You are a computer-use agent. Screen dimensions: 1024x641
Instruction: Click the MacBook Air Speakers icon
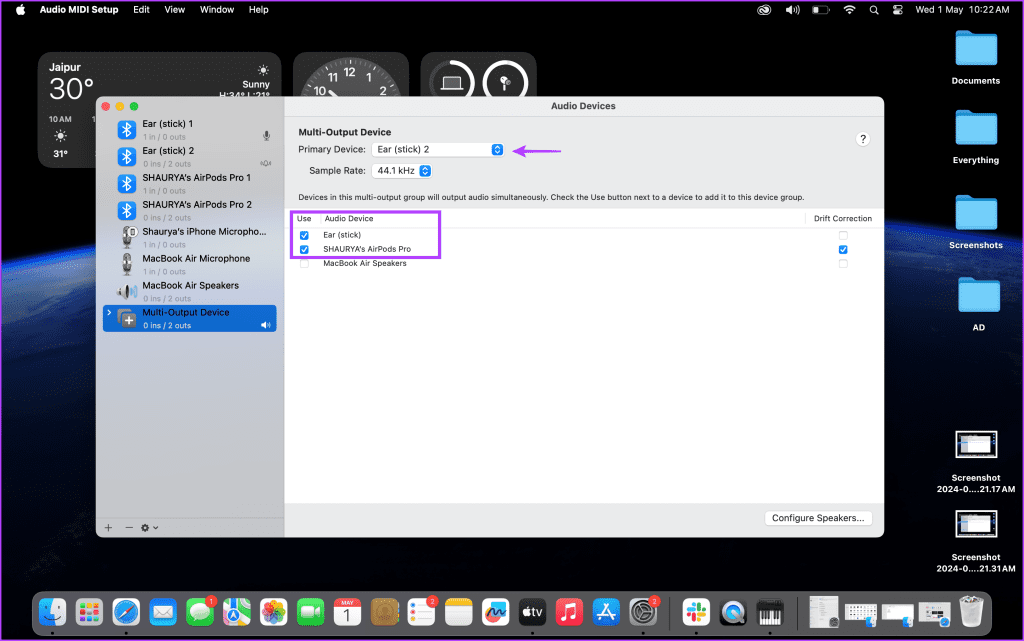[x=127, y=291]
